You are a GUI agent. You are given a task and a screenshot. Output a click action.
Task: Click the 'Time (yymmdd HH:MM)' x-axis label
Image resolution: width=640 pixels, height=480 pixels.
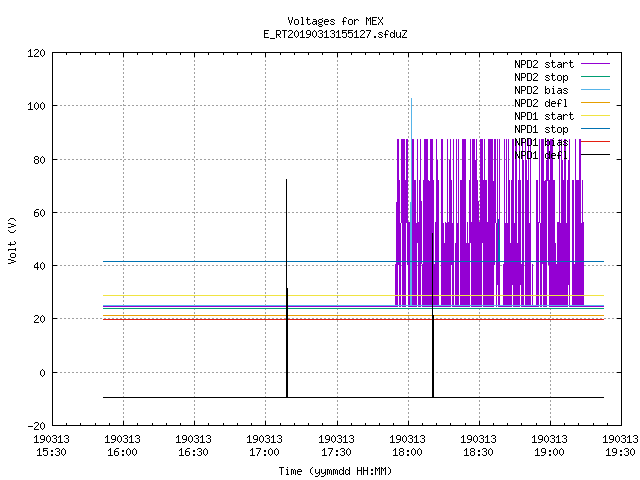[x=335, y=471]
